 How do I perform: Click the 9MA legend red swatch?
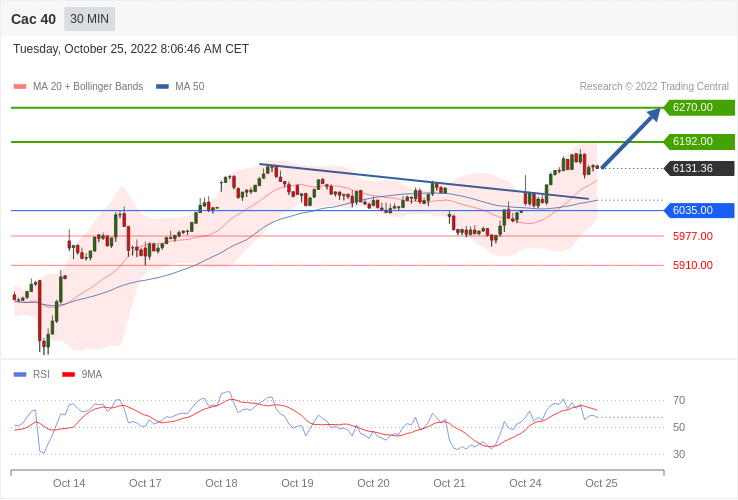coord(69,375)
